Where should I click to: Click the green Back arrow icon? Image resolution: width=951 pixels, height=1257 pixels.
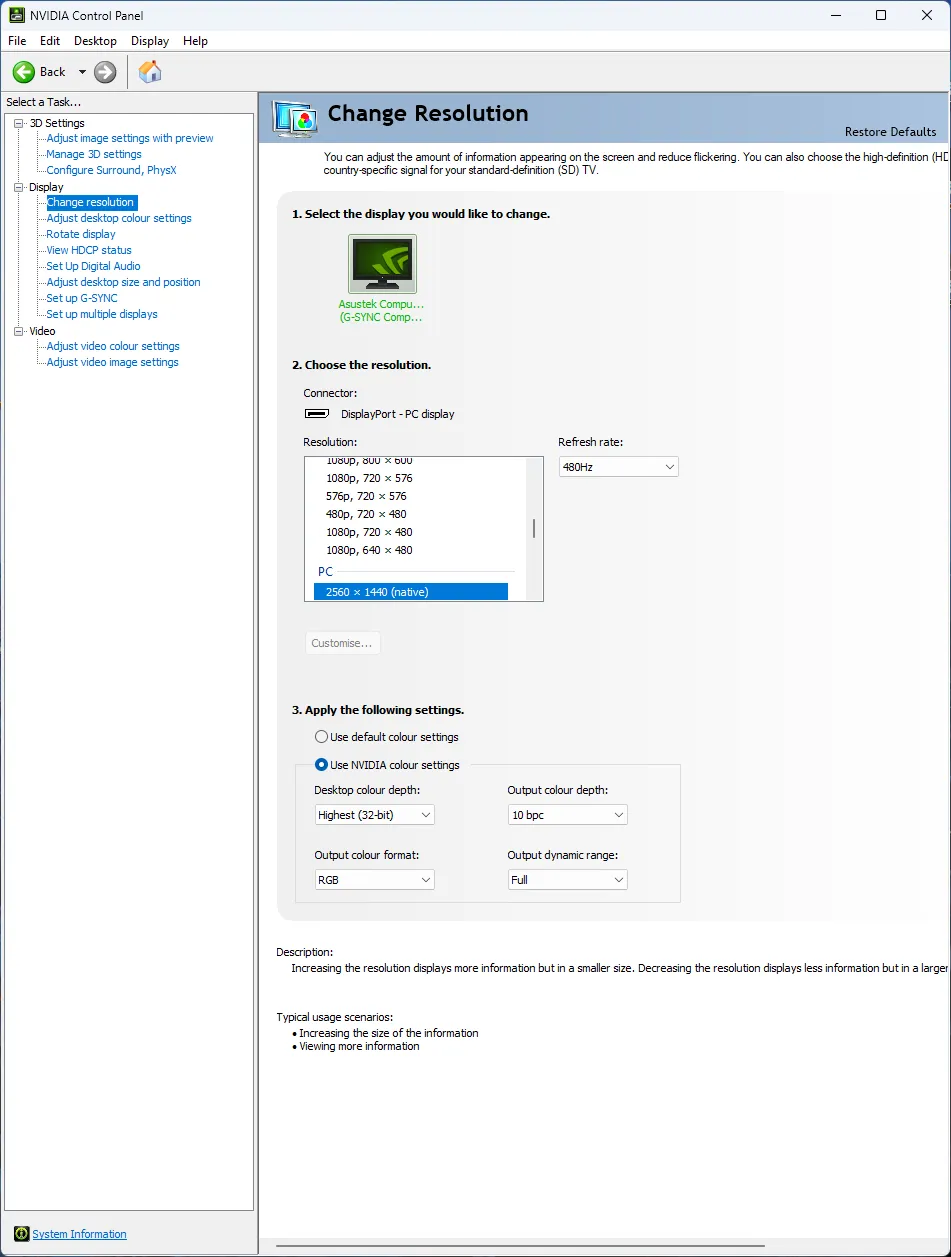point(24,72)
